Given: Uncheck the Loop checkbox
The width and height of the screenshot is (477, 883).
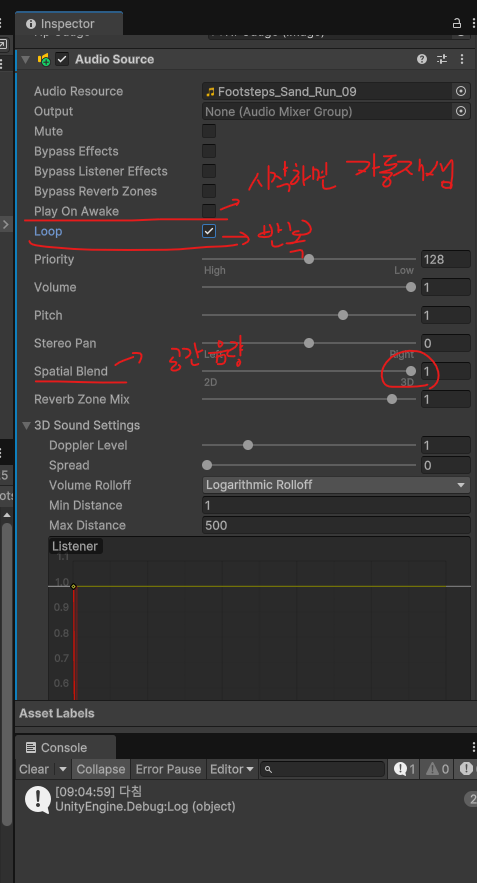Looking at the screenshot, I should coord(209,231).
